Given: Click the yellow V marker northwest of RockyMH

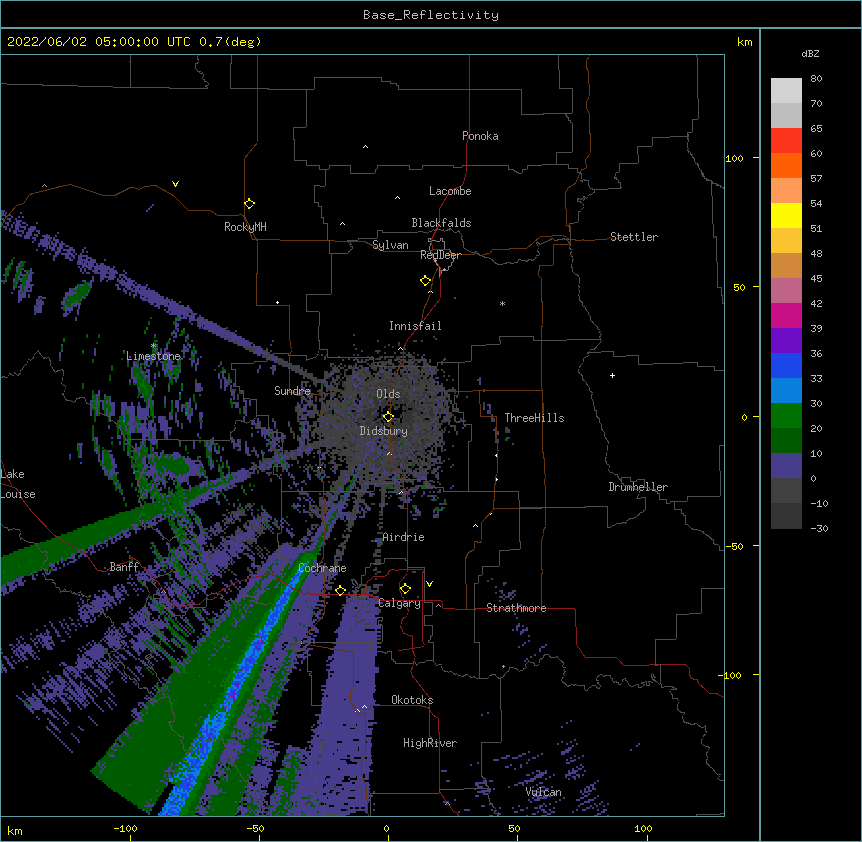Looking at the screenshot, I should coord(175,184).
